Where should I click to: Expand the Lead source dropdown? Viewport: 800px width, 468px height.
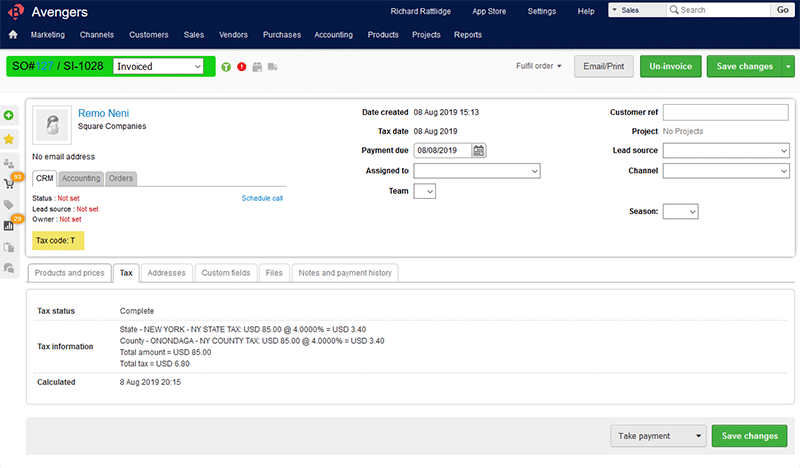click(726, 151)
